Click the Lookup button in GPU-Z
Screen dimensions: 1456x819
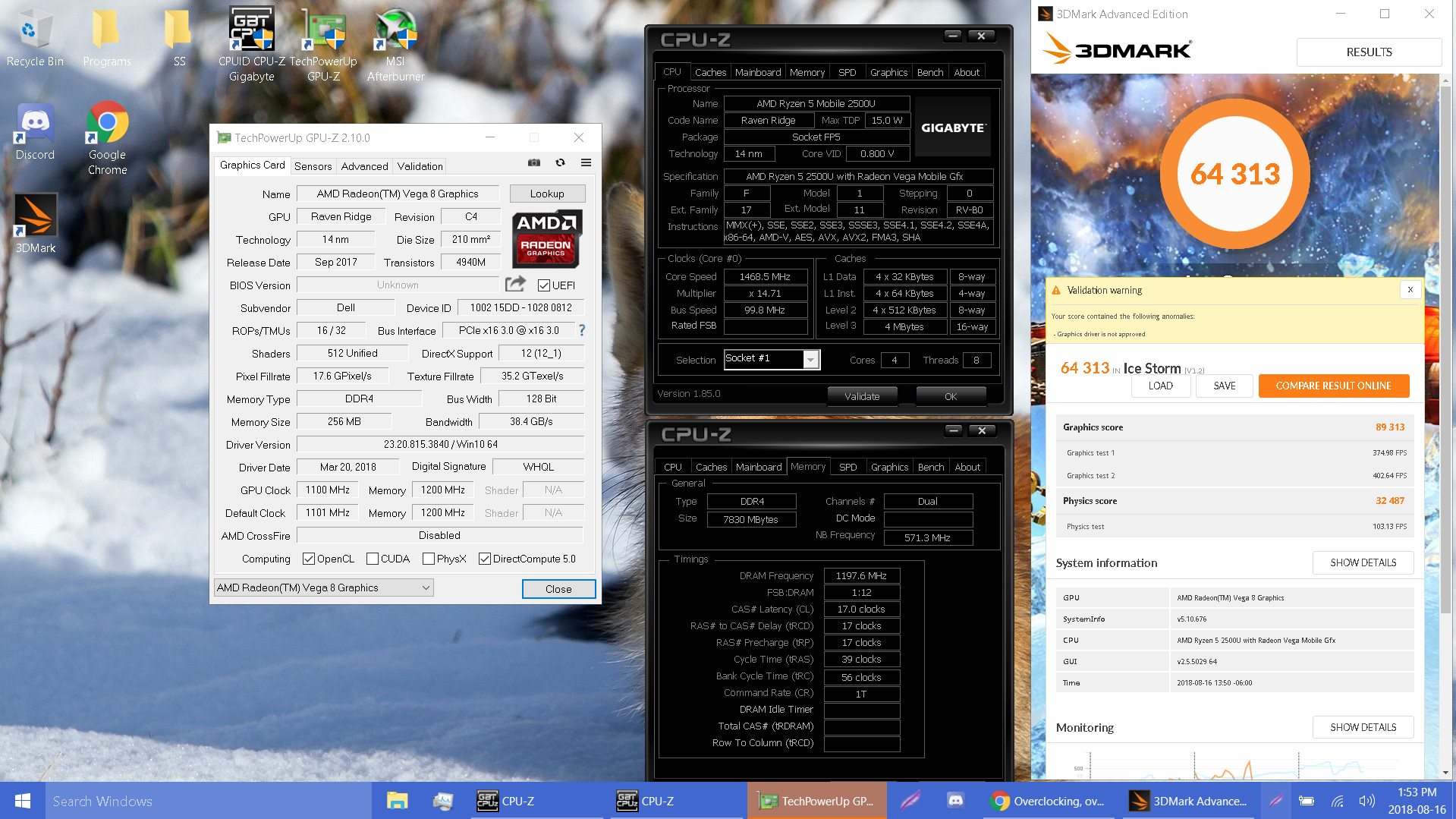(x=547, y=194)
